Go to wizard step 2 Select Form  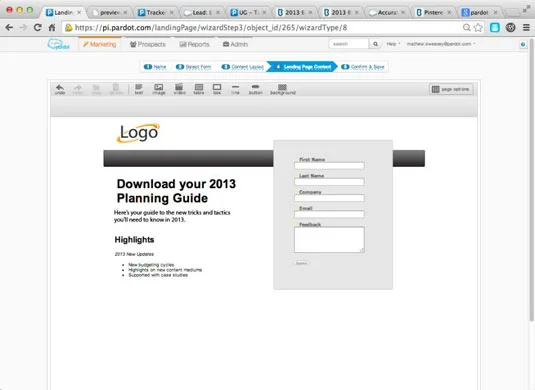194,67
